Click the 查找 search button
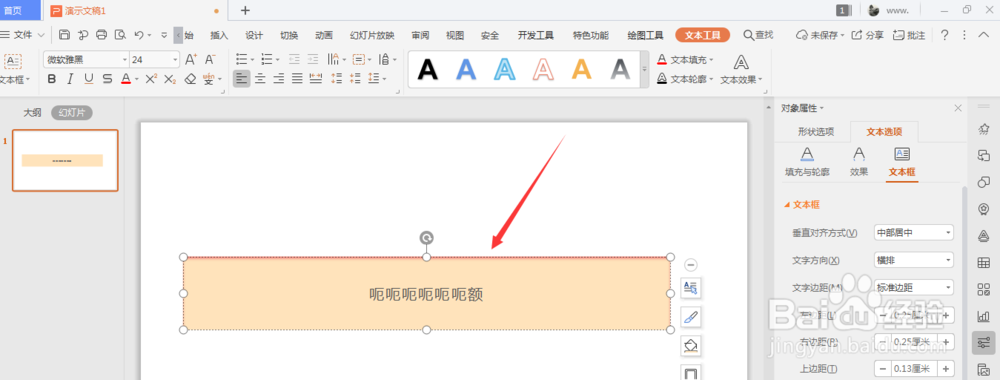The height and width of the screenshot is (380, 1000). point(758,35)
